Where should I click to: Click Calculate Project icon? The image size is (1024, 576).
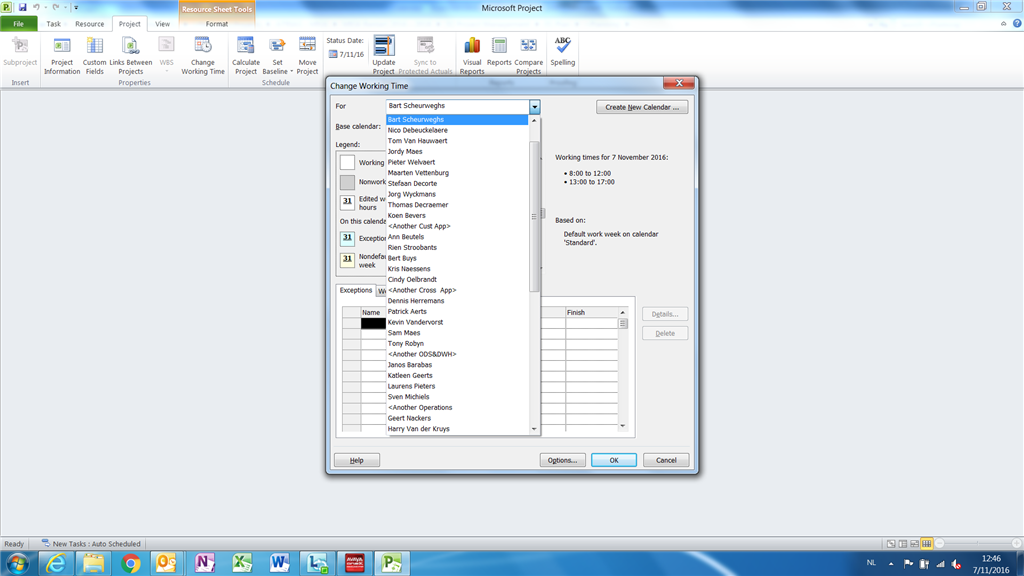[246, 56]
